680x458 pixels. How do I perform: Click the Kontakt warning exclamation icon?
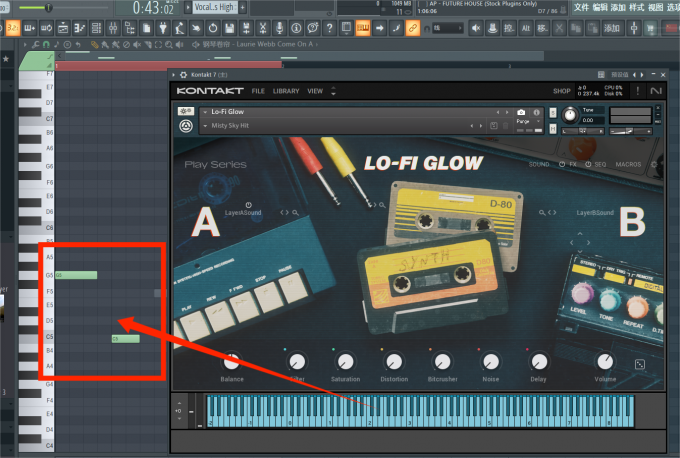638,91
